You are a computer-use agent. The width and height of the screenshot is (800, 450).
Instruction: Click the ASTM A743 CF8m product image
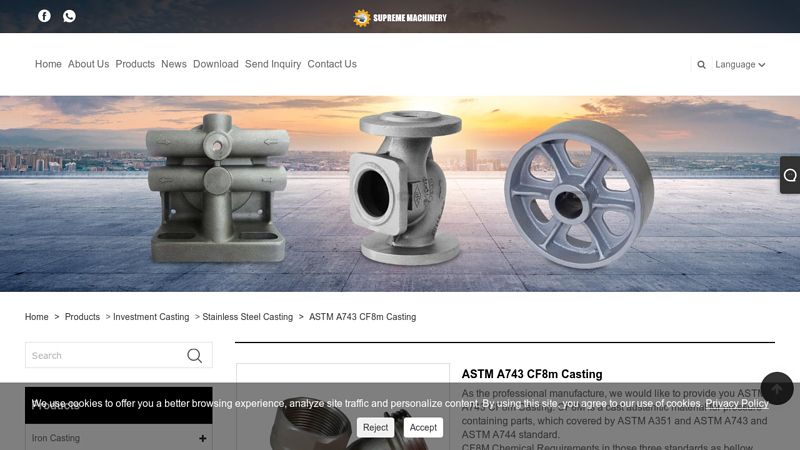point(343,407)
